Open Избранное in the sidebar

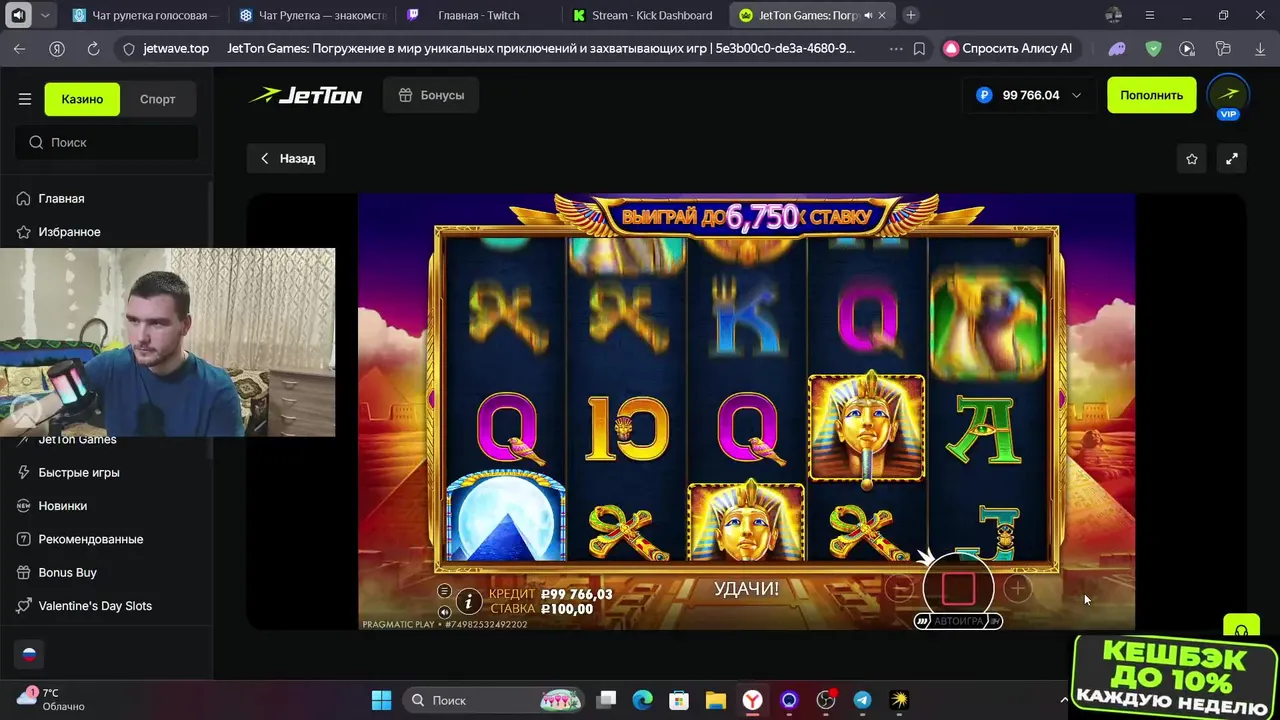[x=69, y=231]
